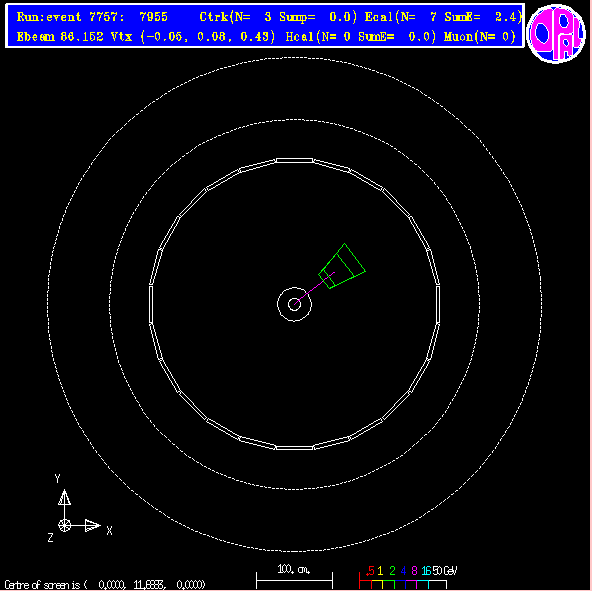Click the small inner beam pipe circle

[294, 304]
